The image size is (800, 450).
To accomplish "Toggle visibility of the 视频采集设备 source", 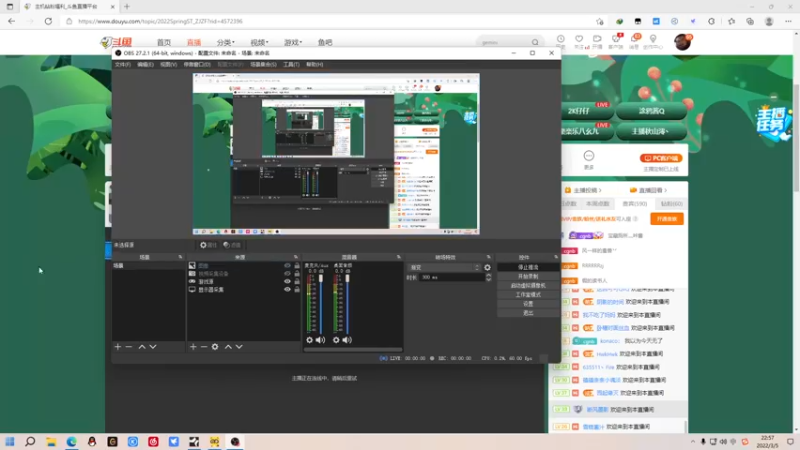I will (287, 273).
